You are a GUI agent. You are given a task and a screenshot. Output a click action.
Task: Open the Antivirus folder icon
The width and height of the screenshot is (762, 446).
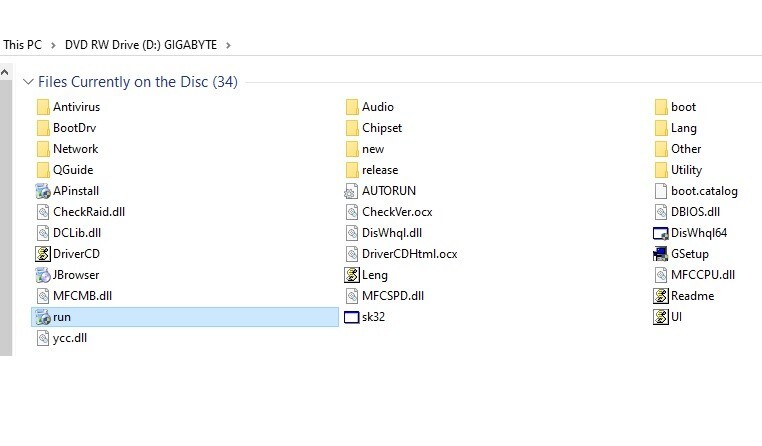[x=43, y=107]
